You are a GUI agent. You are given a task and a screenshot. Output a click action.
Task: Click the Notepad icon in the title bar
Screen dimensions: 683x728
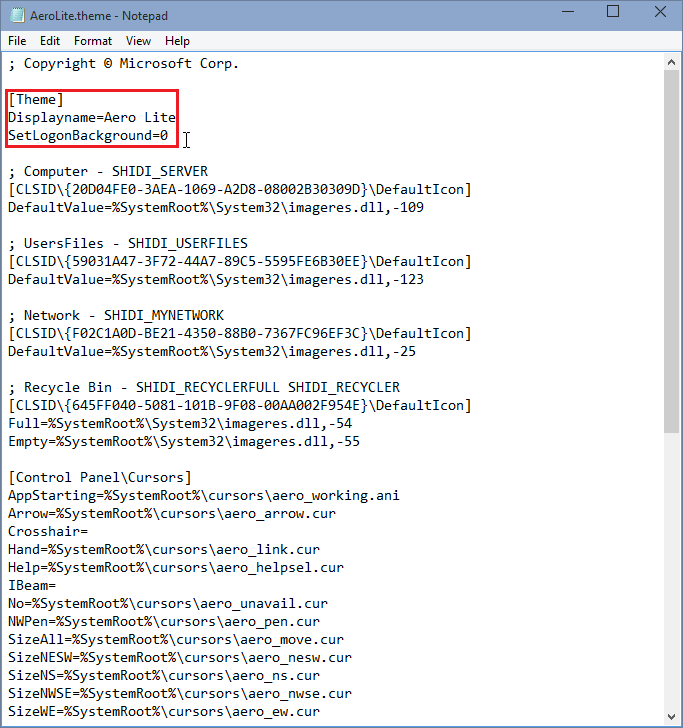(17, 15)
